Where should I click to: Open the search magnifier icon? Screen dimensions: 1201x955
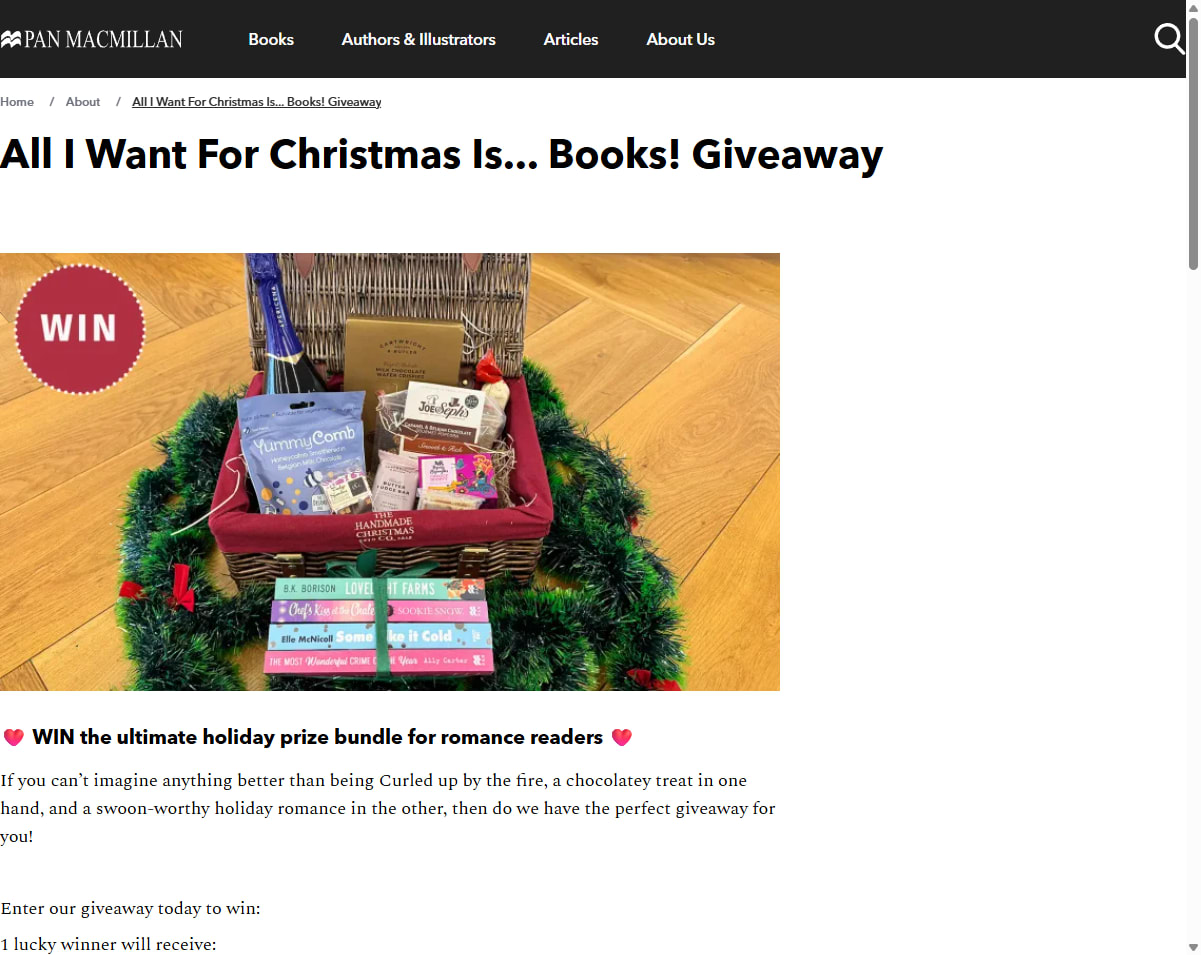(1169, 39)
